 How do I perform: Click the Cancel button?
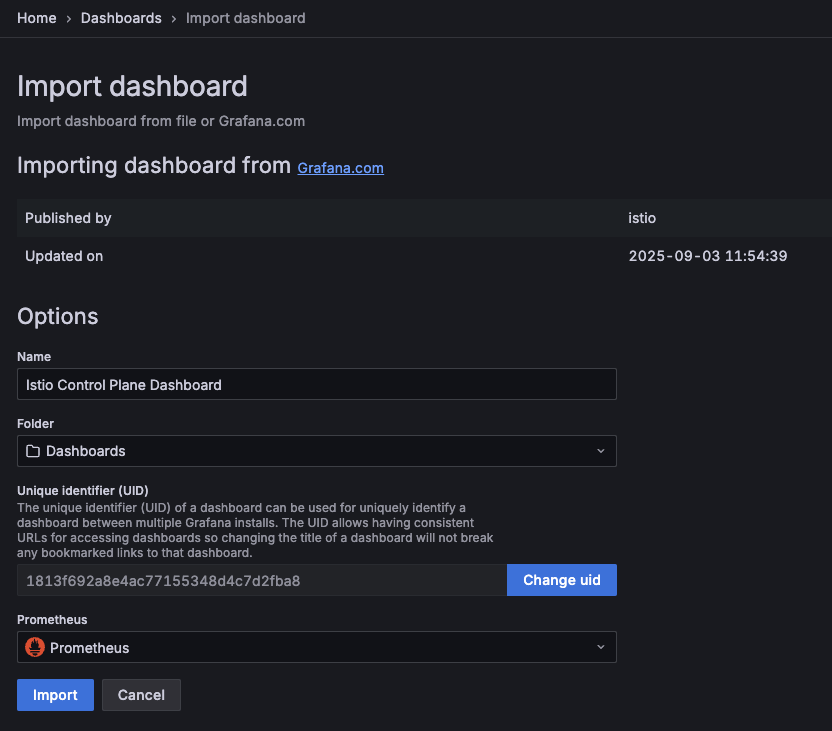(141, 695)
